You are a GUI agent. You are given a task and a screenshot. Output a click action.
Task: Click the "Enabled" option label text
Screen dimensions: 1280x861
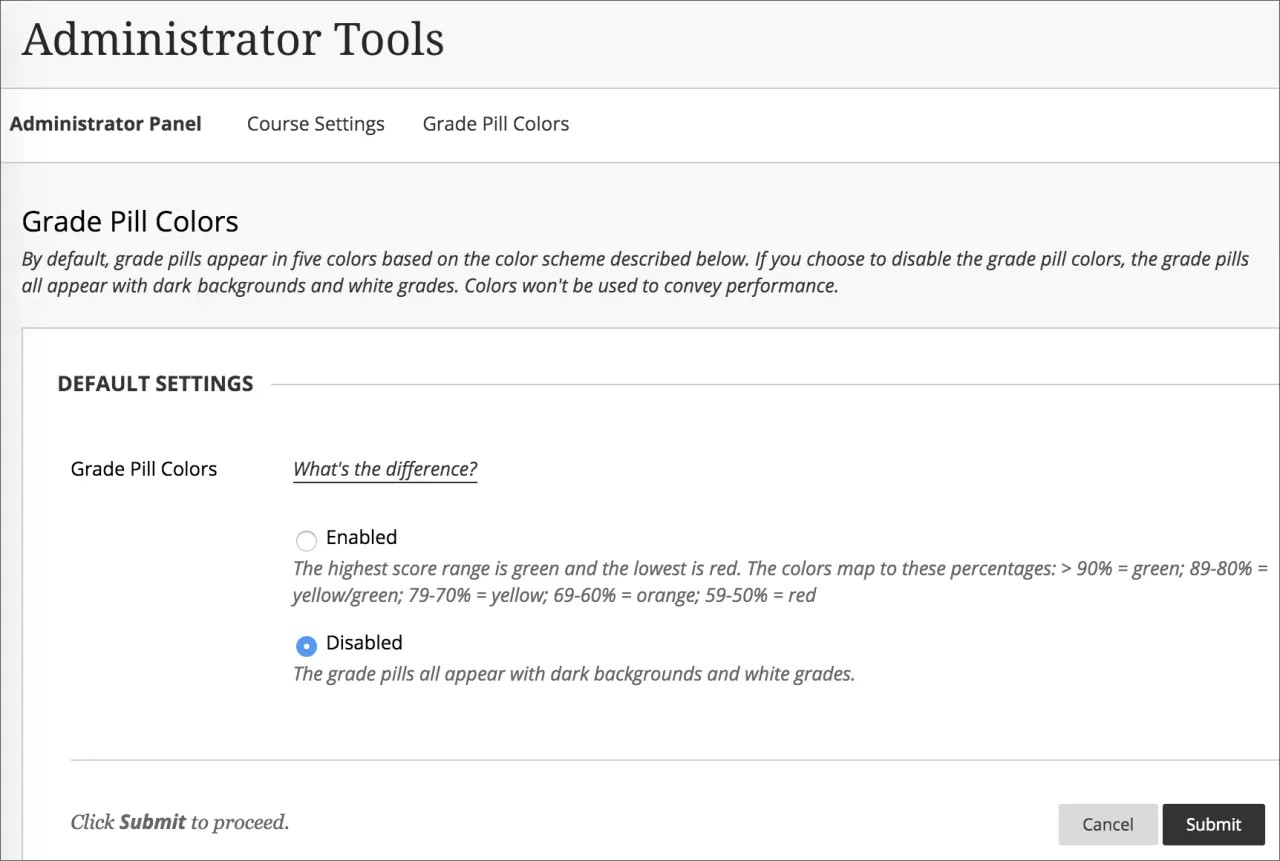pyautogui.click(x=361, y=537)
